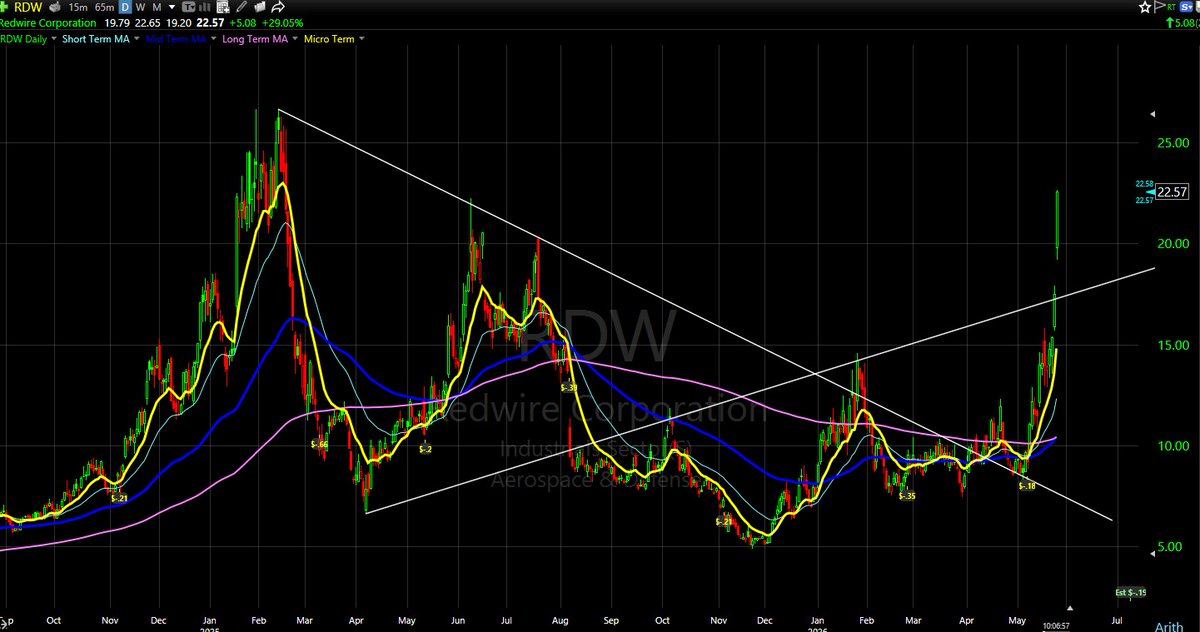
Task: Click the $-.35 earnings marker
Action: click(x=907, y=496)
